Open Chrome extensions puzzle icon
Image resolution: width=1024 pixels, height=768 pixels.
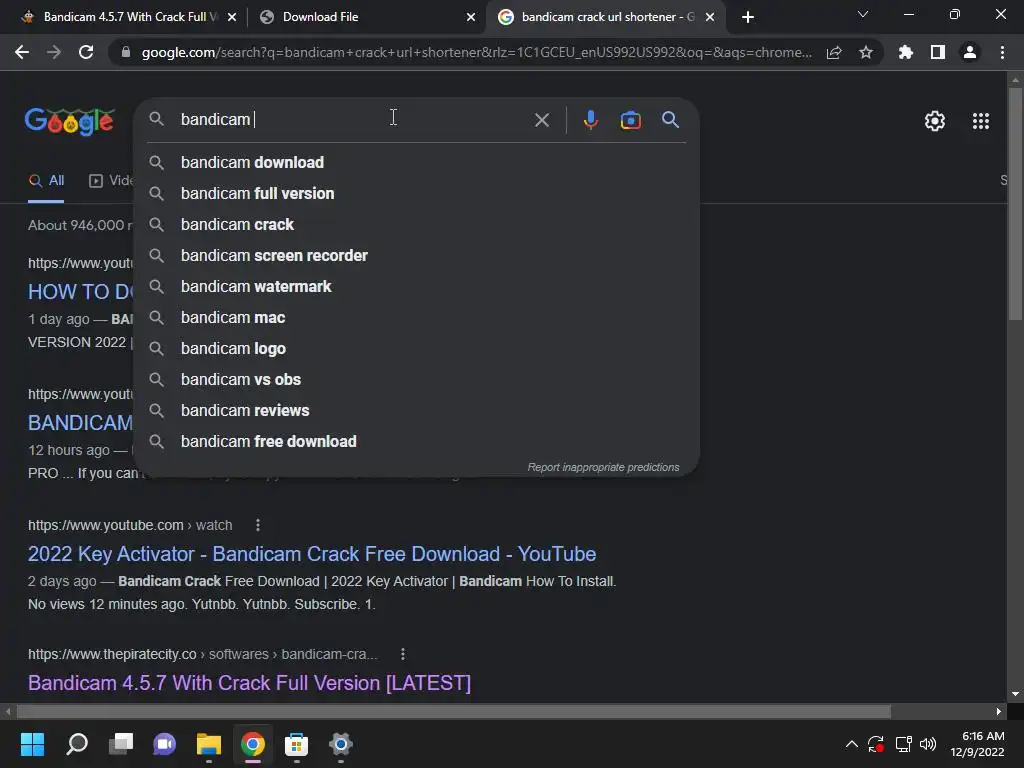click(905, 52)
